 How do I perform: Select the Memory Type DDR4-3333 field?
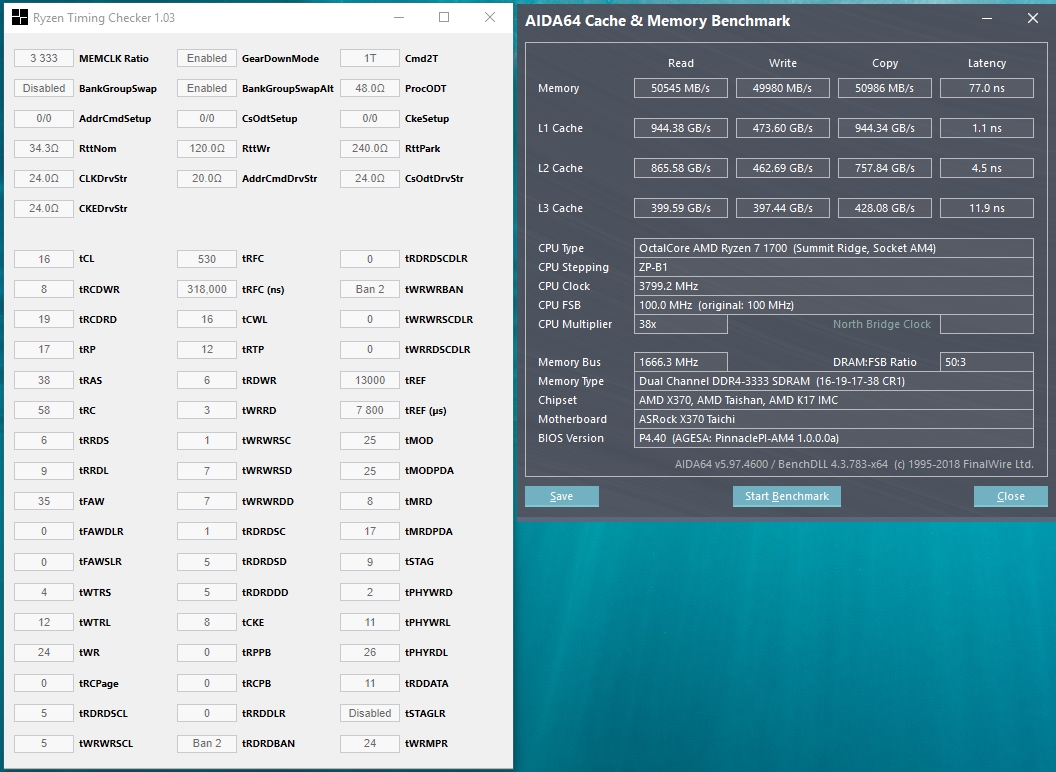(834, 381)
